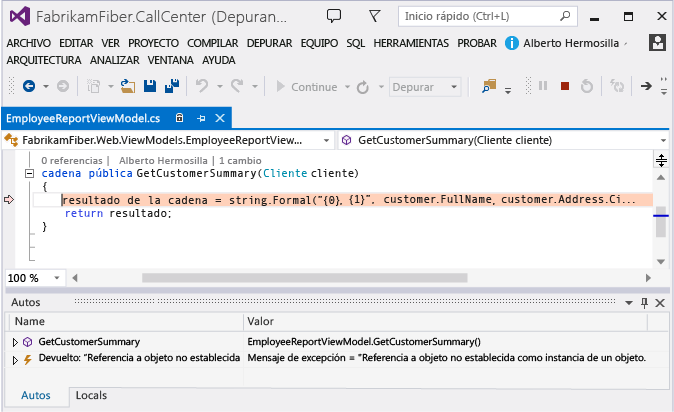
Task: Collapse the GetCustomerSummary method outline box
Action: pyautogui.click(x=29, y=173)
